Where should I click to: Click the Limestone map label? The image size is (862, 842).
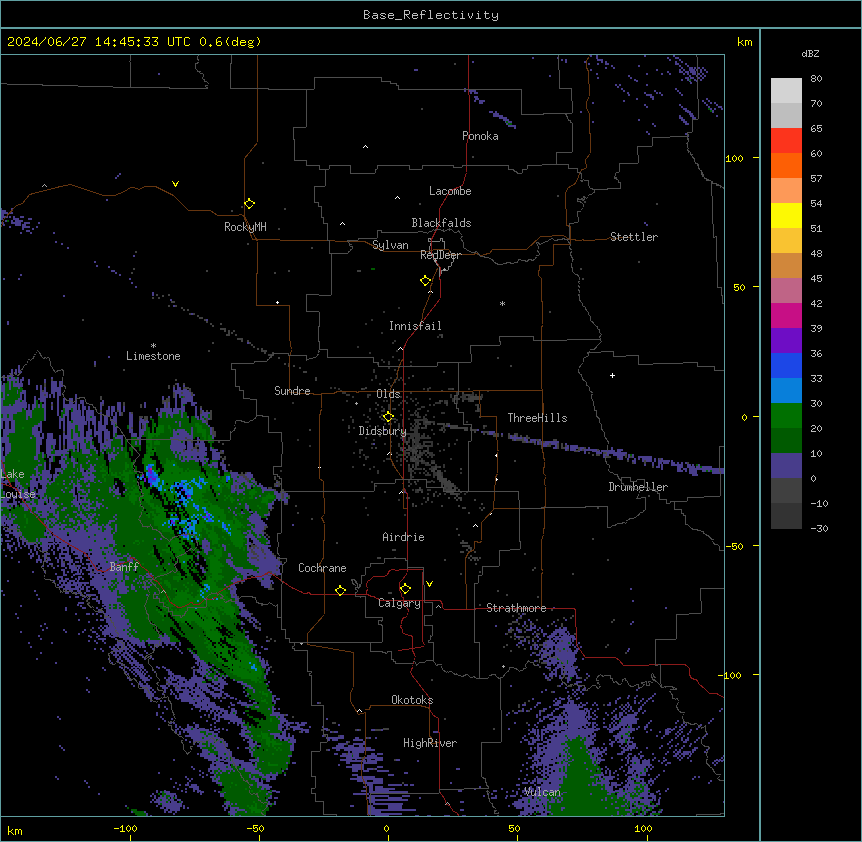coord(153,356)
